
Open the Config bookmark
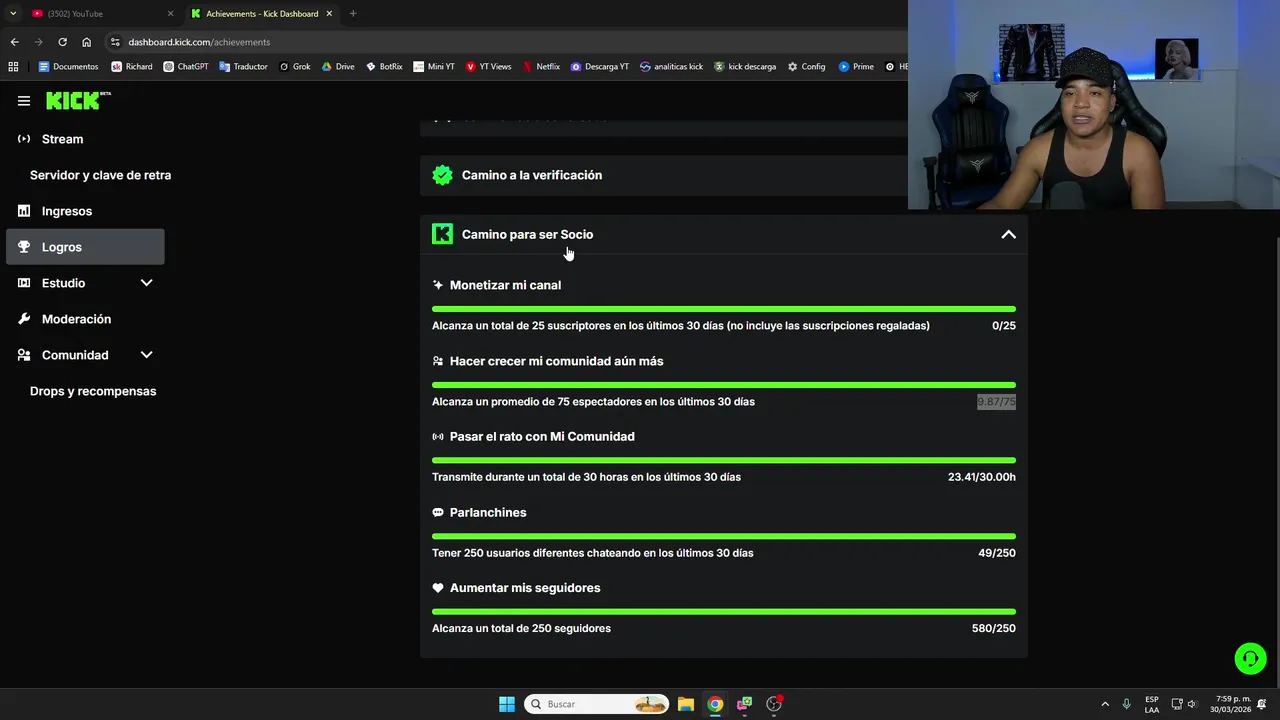806,67
